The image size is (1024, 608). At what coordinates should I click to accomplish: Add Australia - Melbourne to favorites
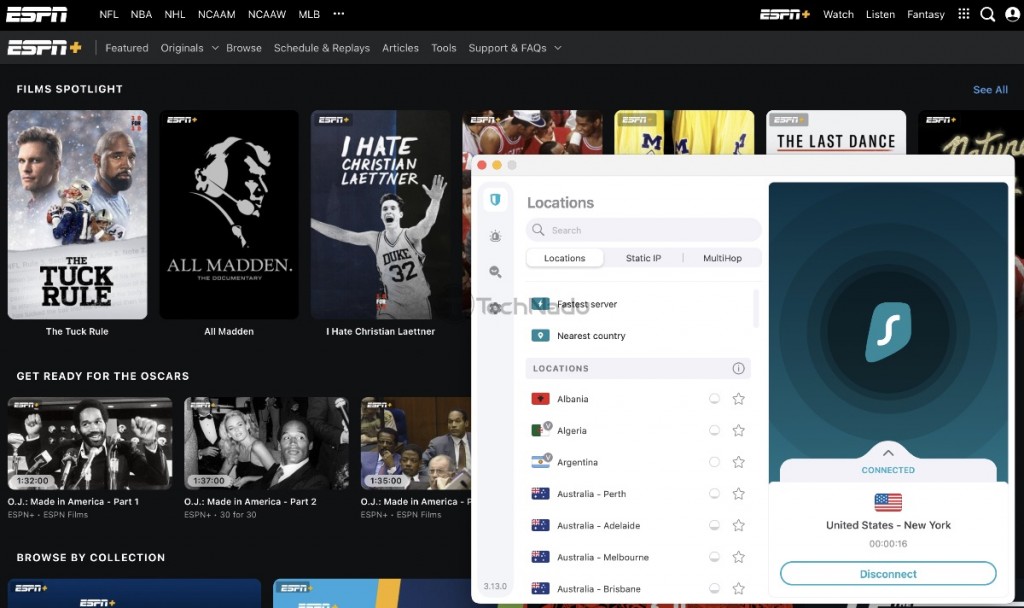coord(739,557)
